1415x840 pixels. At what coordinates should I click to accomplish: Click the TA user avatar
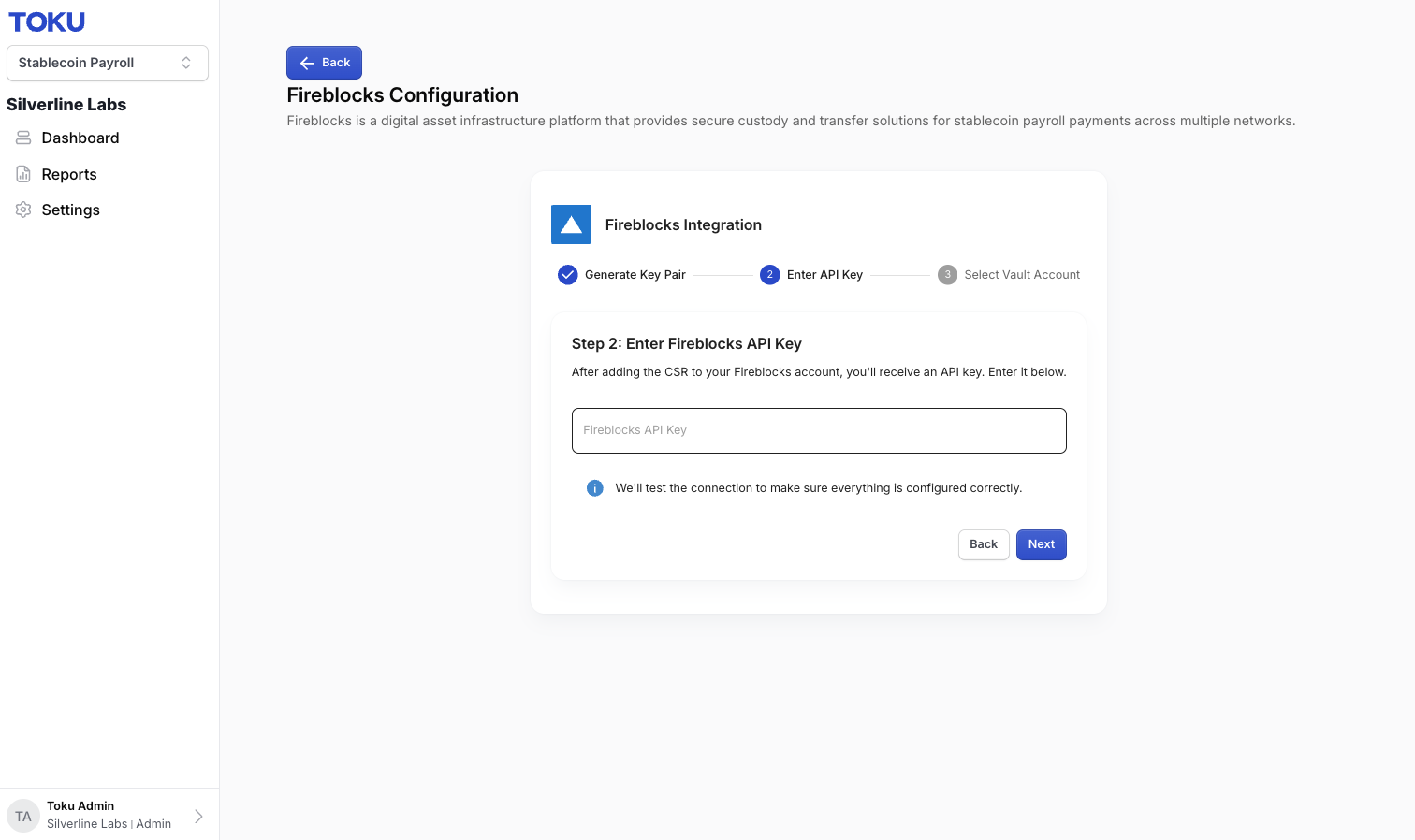coord(23,816)
